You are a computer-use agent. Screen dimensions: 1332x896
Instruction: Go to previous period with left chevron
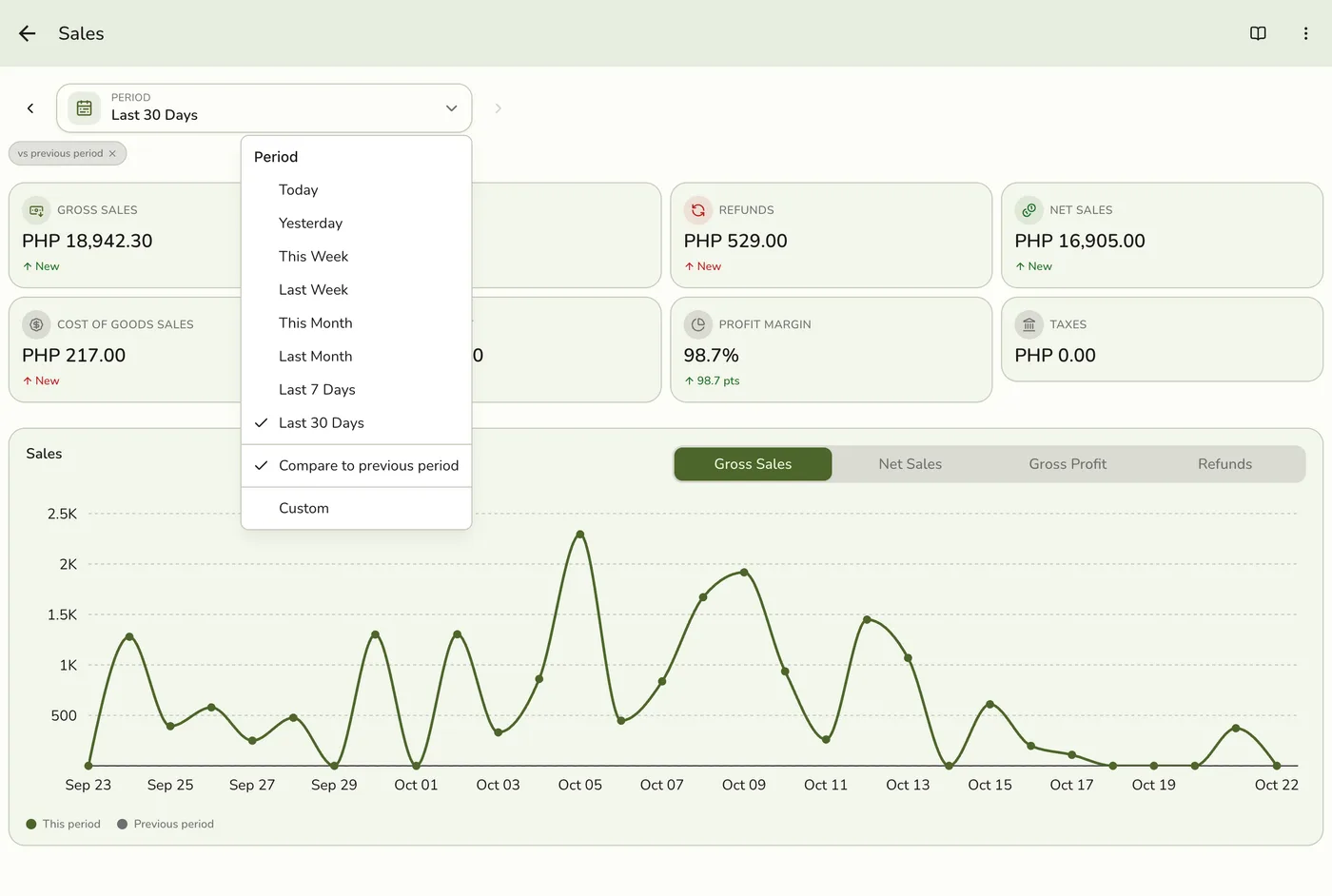(30, 108)
